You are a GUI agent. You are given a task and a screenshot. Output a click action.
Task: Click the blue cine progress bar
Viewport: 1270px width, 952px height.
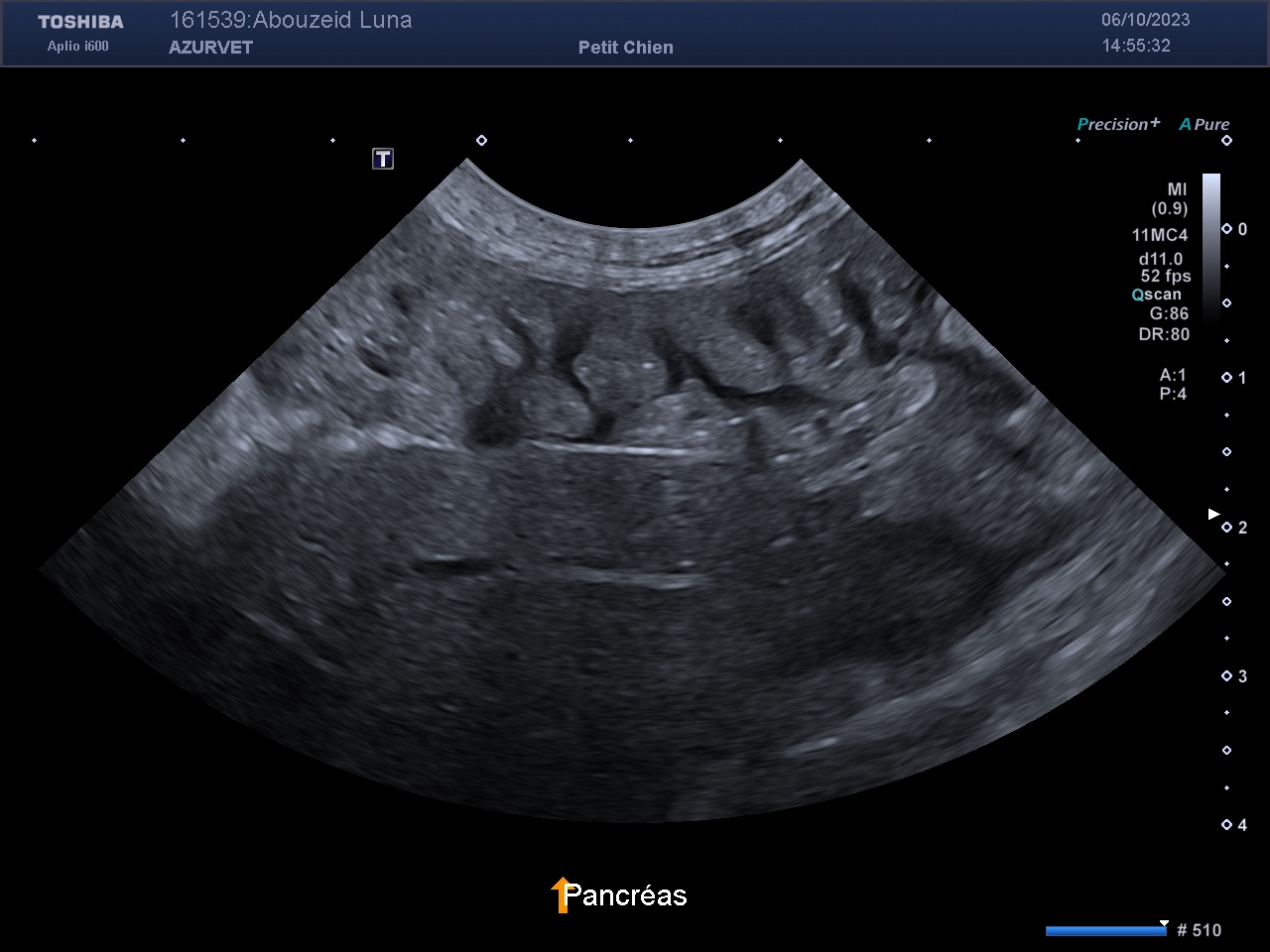tap(1105, 930)
